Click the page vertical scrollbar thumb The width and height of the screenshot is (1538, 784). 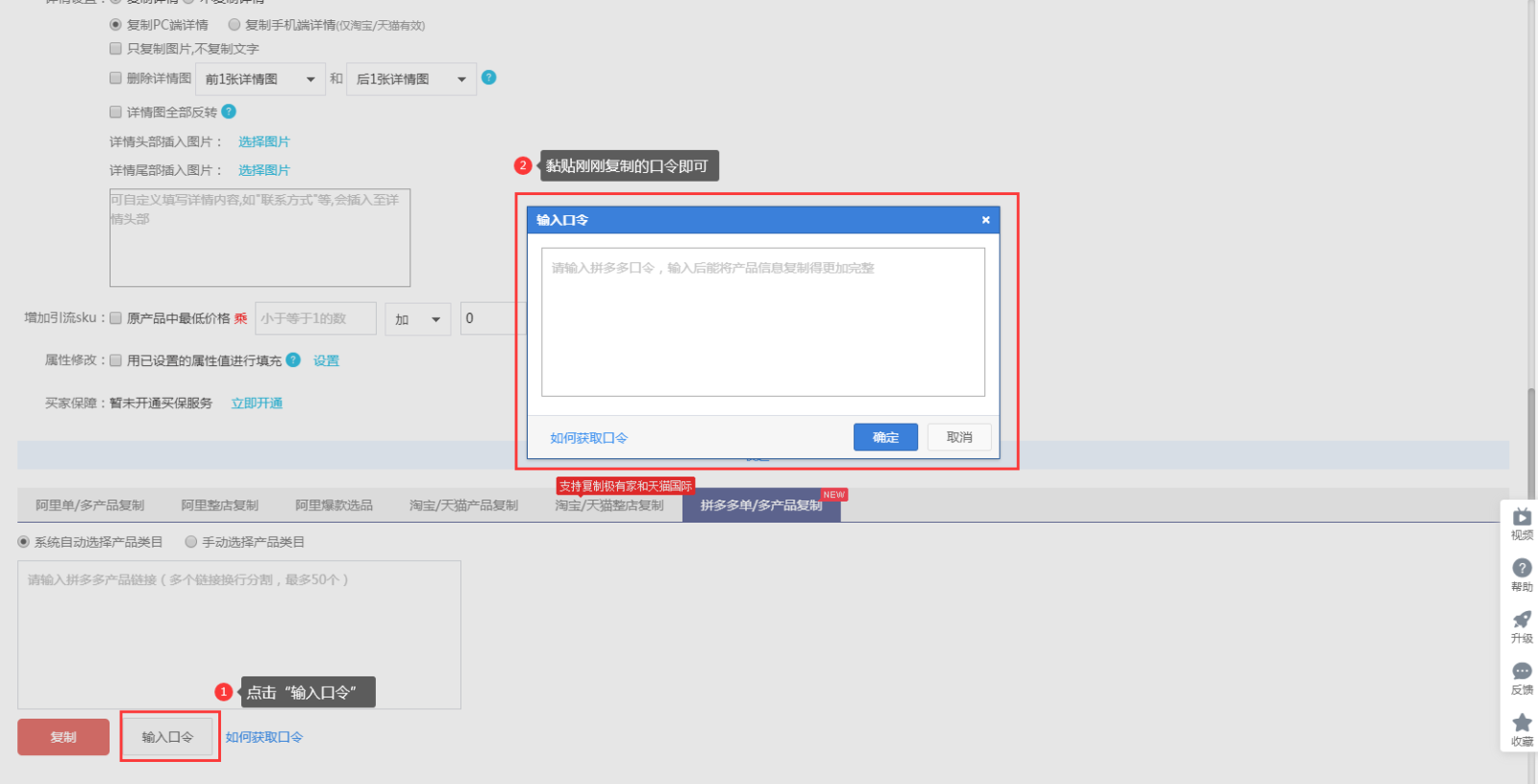click(1531, 443)
